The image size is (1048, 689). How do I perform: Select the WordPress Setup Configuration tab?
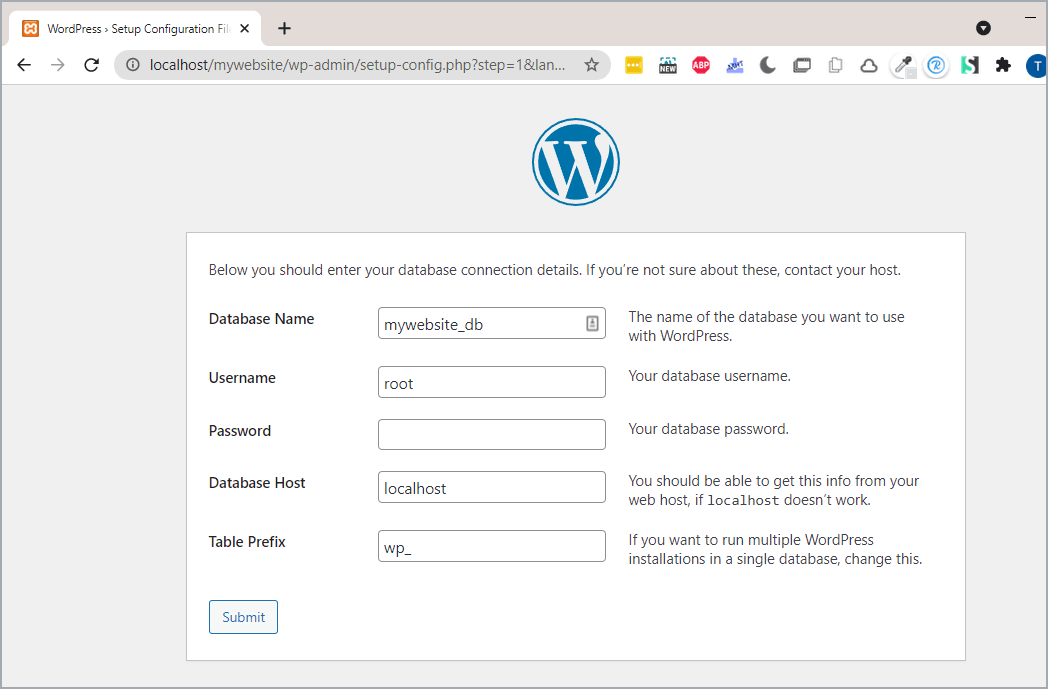(x=130, y=28)
